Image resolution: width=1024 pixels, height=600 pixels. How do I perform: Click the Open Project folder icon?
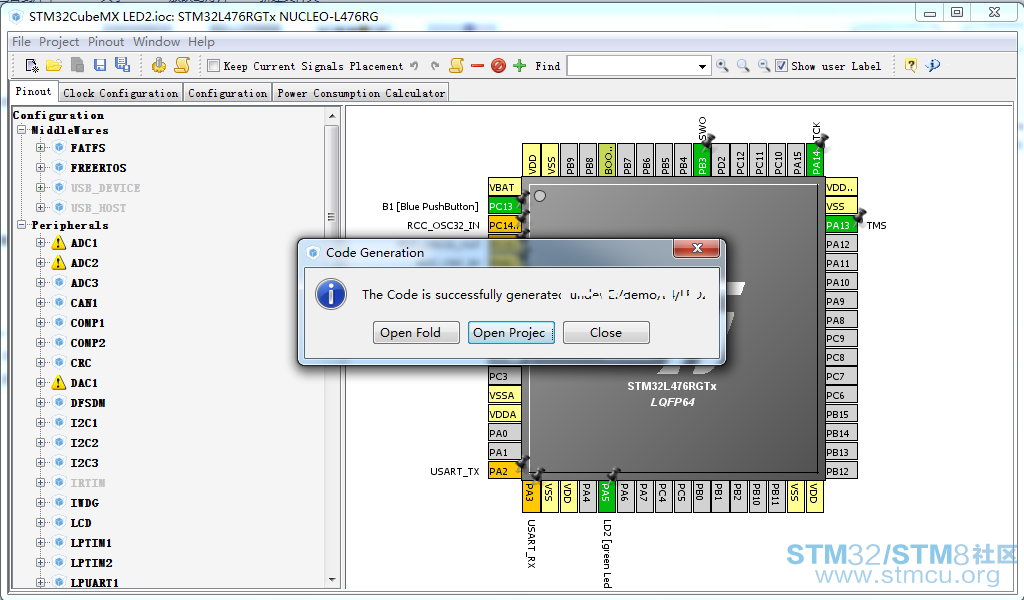tap(54, 65)
